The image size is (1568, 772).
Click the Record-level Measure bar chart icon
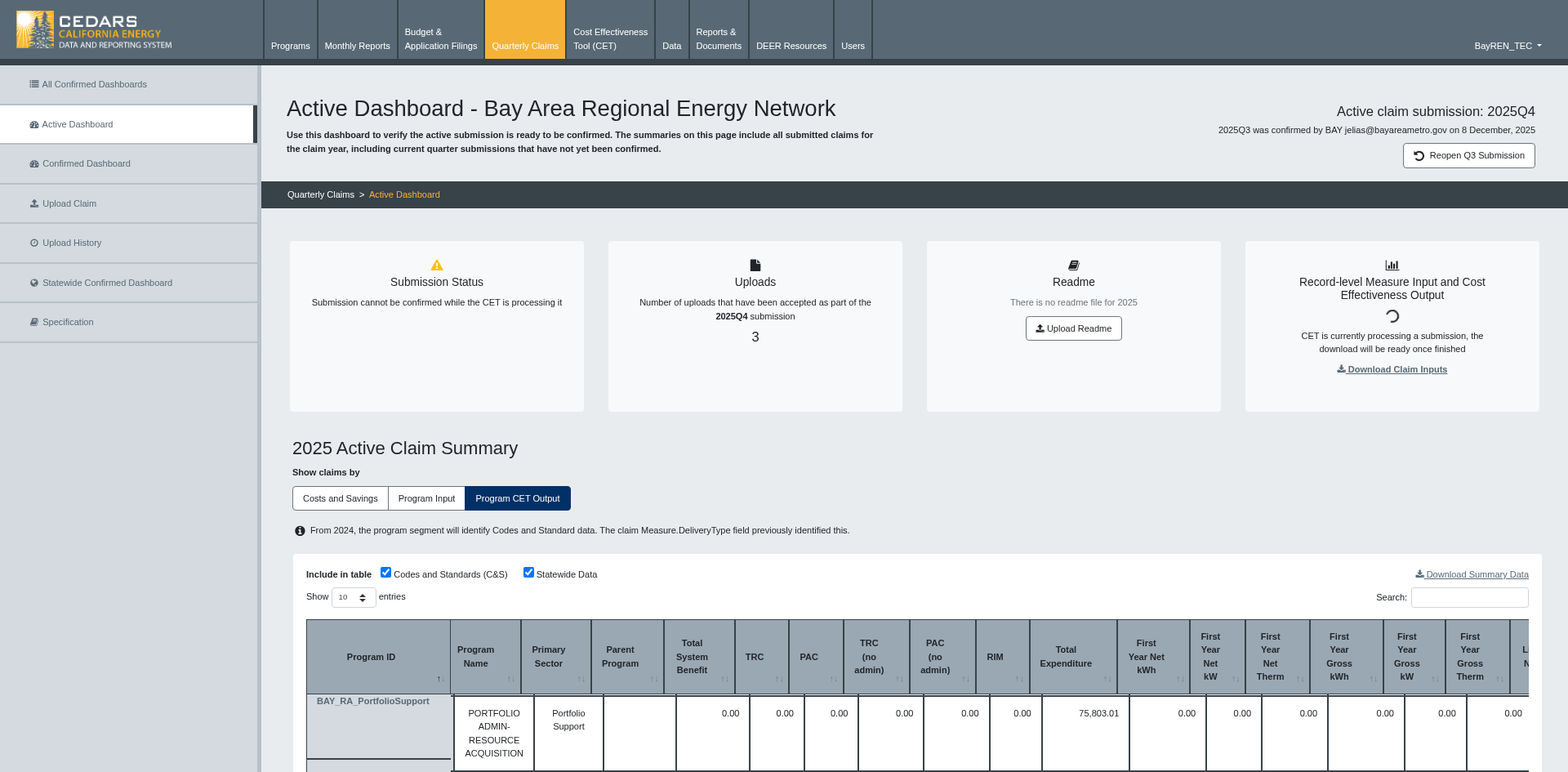(1392, 265)
